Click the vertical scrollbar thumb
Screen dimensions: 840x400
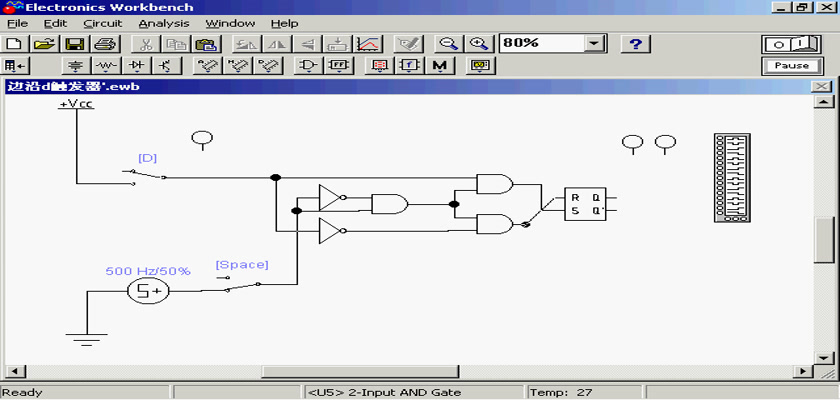822,239
